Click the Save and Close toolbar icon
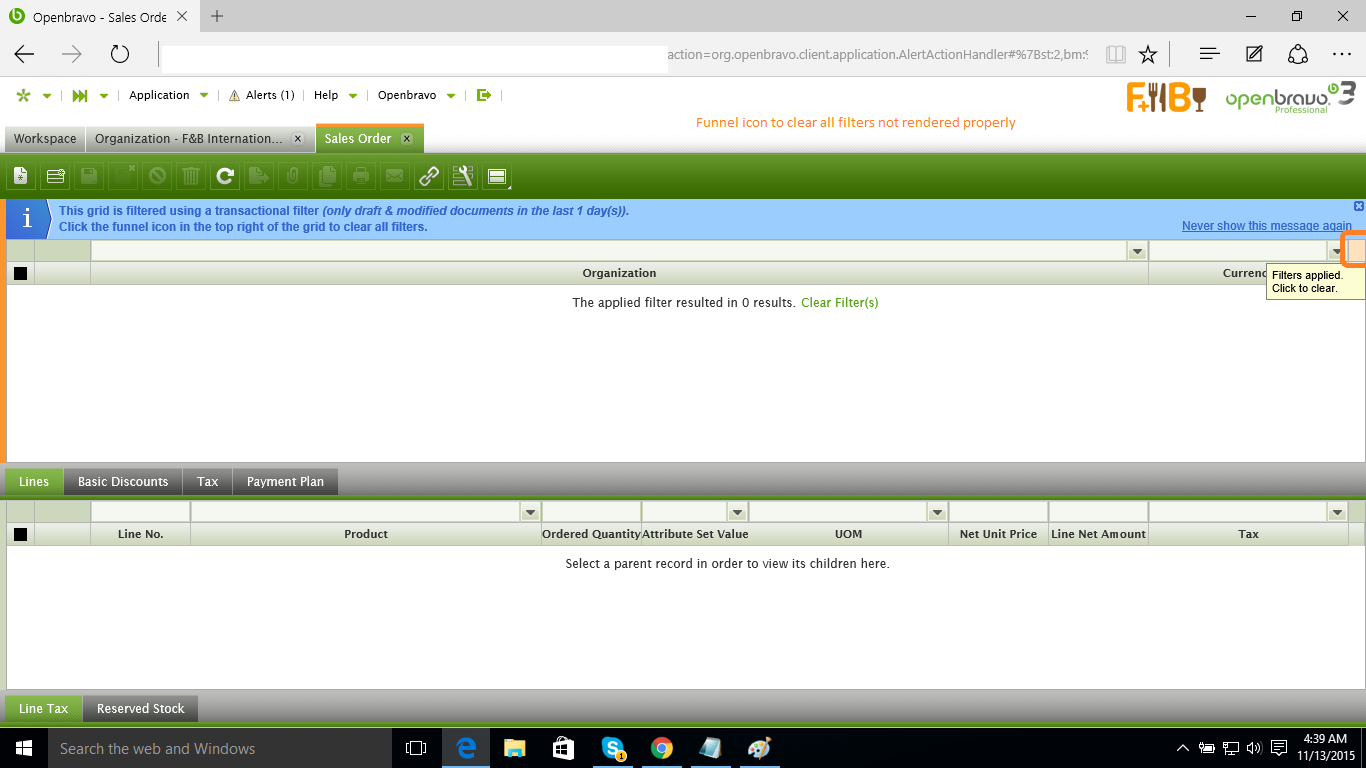Viewport: 1366px width, 768px height. 123,177
